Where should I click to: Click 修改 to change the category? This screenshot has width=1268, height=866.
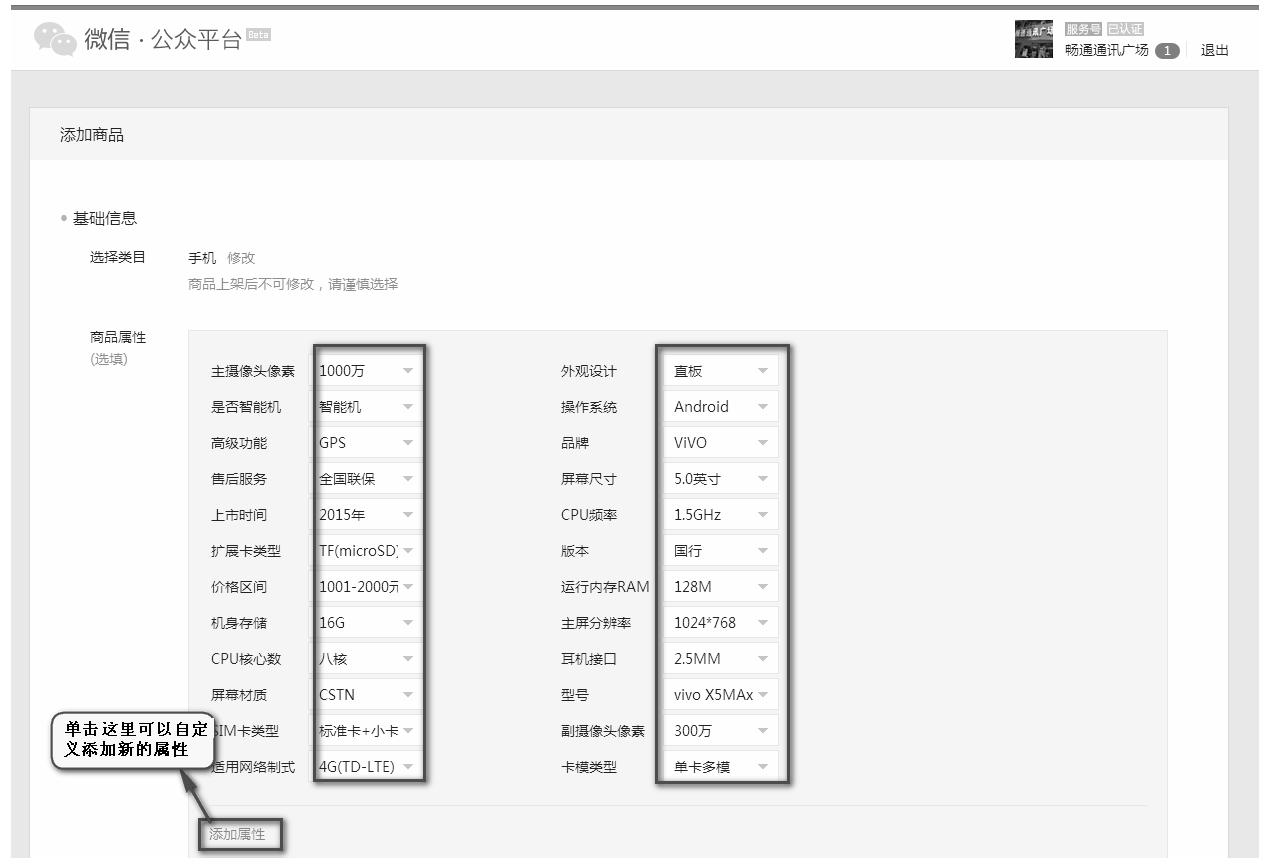[241, 258]
